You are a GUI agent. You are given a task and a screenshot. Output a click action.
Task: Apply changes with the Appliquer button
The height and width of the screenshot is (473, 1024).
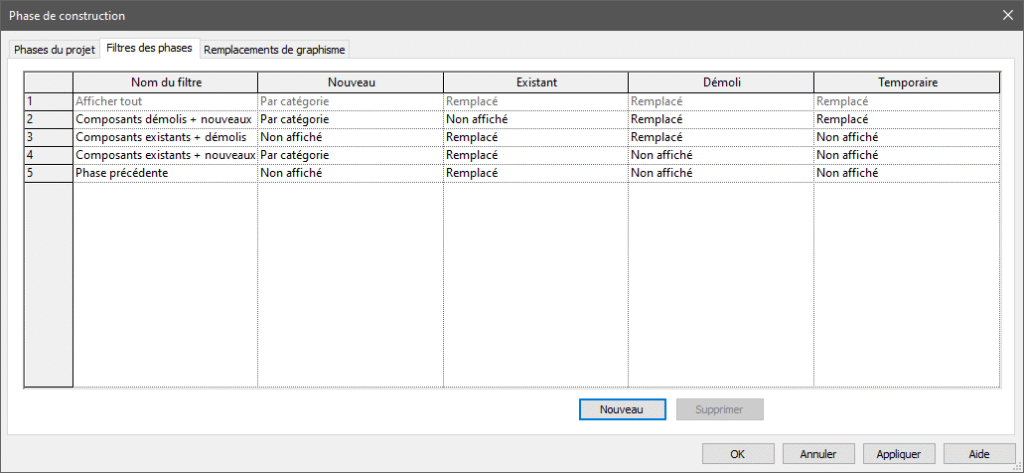[898, 453]
